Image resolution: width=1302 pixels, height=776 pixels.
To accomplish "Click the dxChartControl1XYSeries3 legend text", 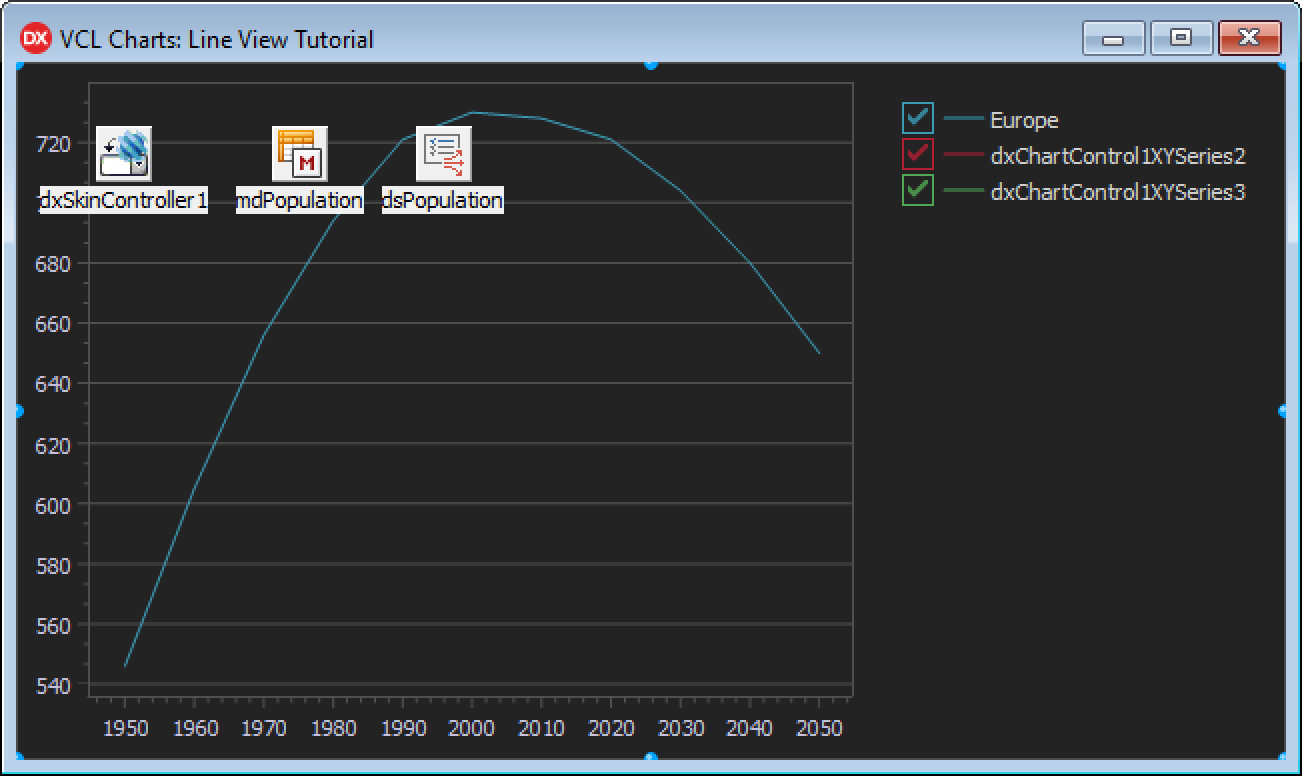I will click(x=1117, y=192).
